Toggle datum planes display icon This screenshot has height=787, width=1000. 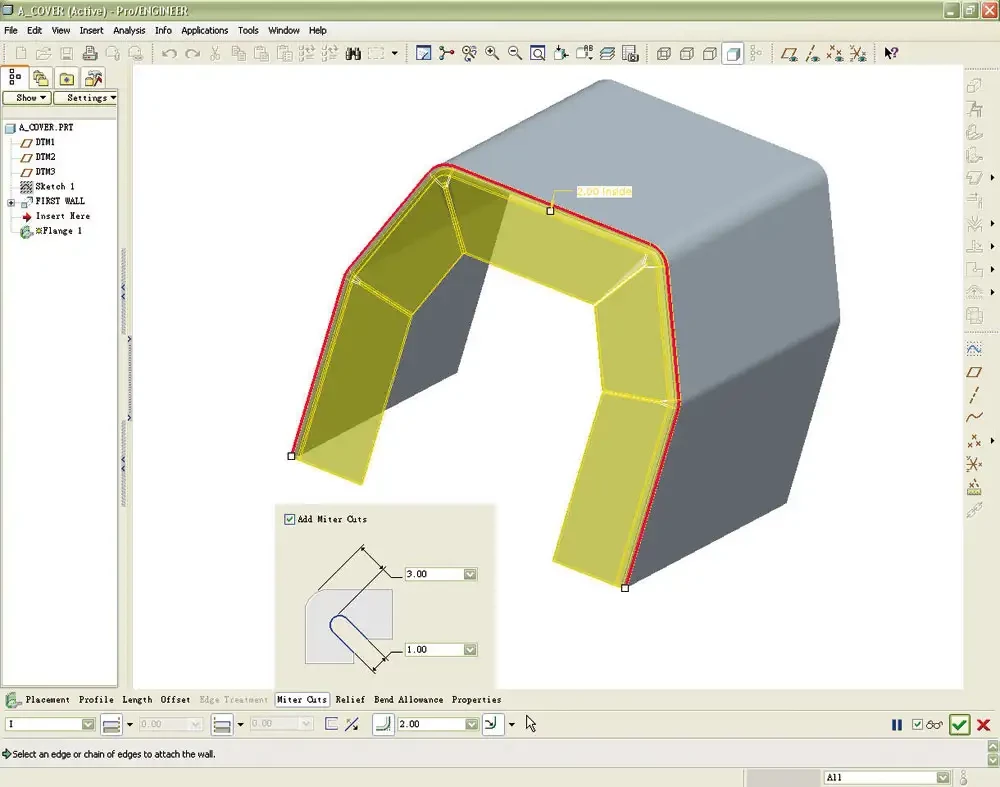(x=790, y=54)
